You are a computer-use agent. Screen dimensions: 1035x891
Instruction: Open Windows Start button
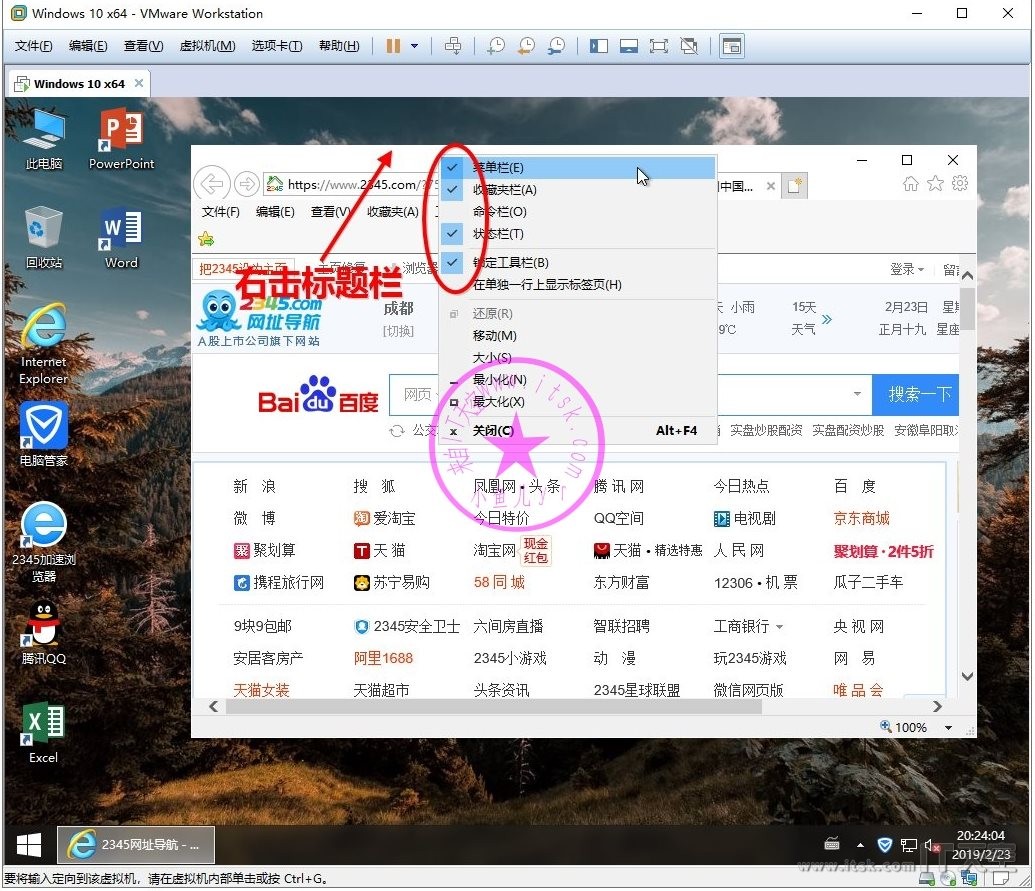[28, 845]
